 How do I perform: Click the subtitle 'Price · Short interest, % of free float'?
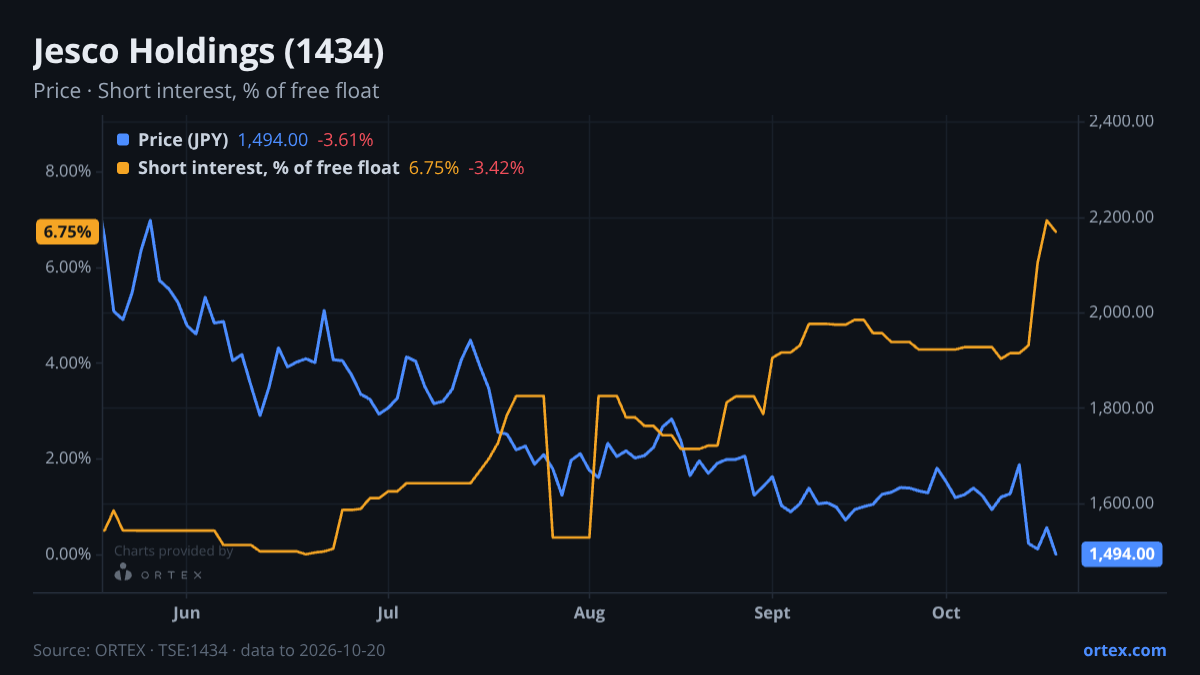[x=206, y=91]
